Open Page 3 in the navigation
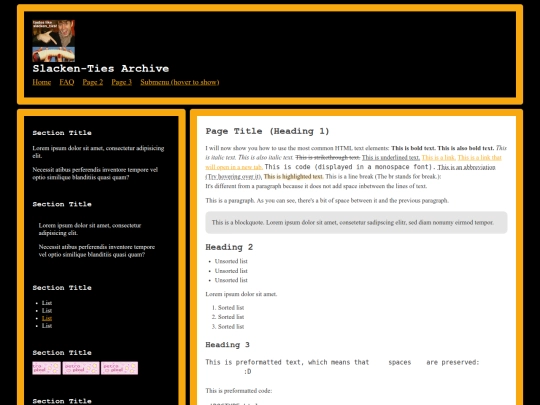 (122, 82)
